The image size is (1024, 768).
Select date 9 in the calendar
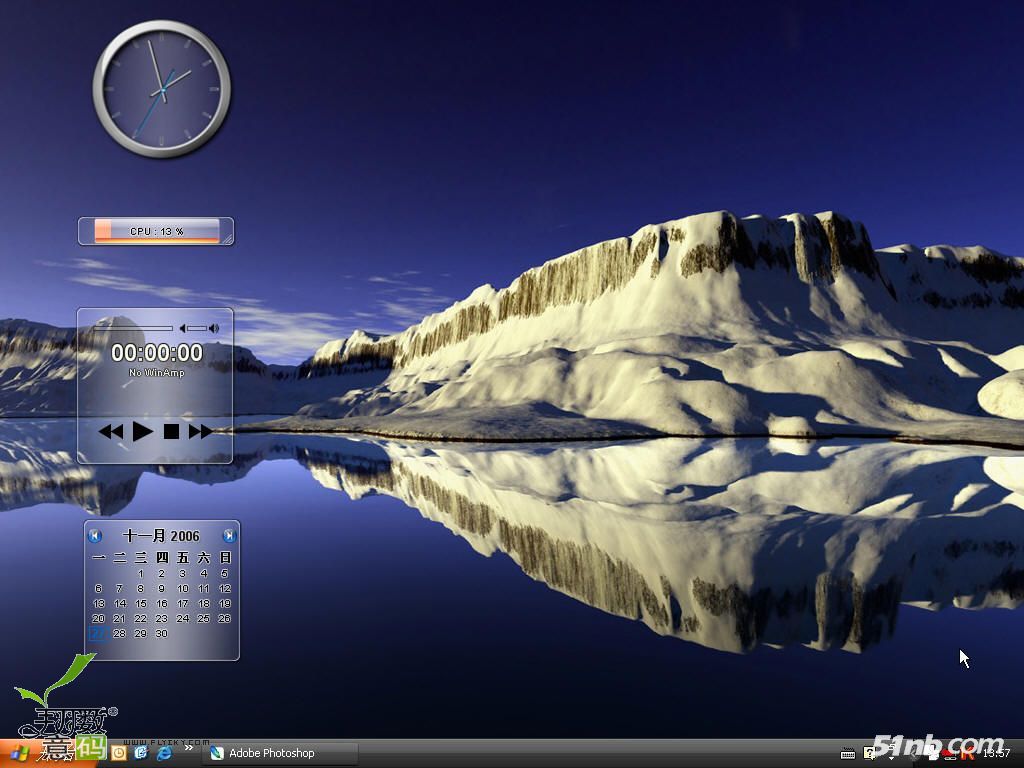(161, 588)
